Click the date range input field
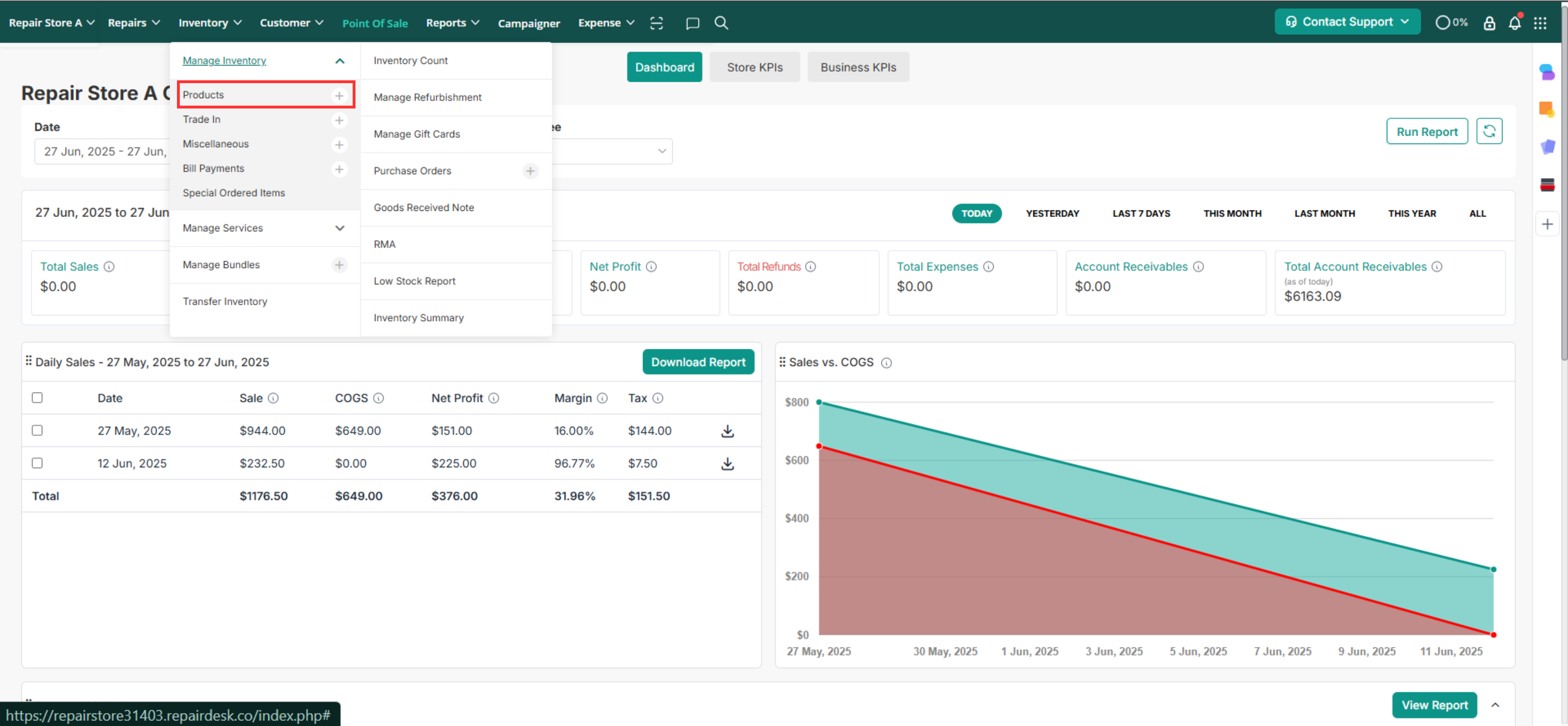Screen dimensions: 1568x726 pyautogui.click(x=102, y=151)
